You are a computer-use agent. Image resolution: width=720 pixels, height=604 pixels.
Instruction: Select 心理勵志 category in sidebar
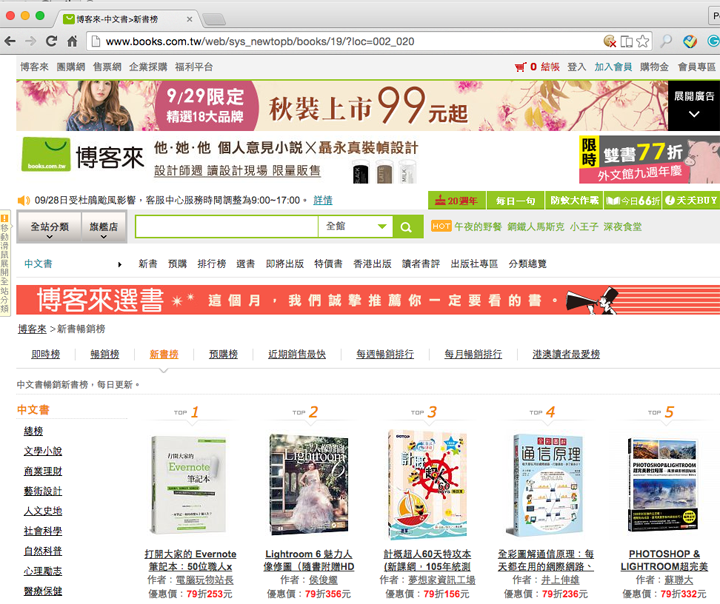[x=43, y=571]
